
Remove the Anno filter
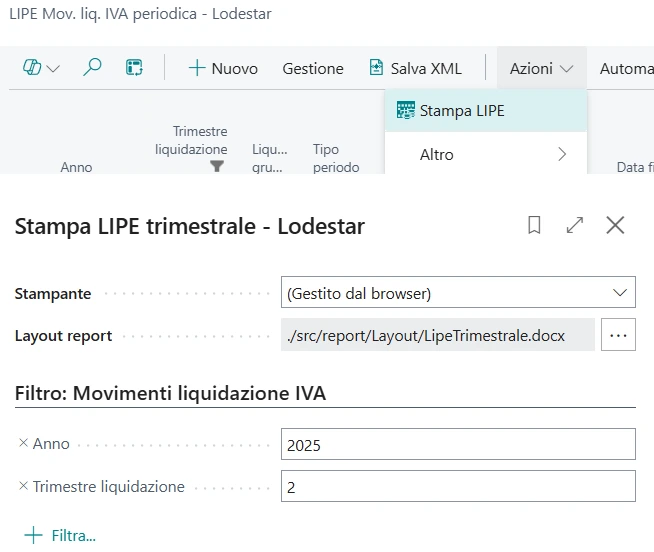(23, 443)
